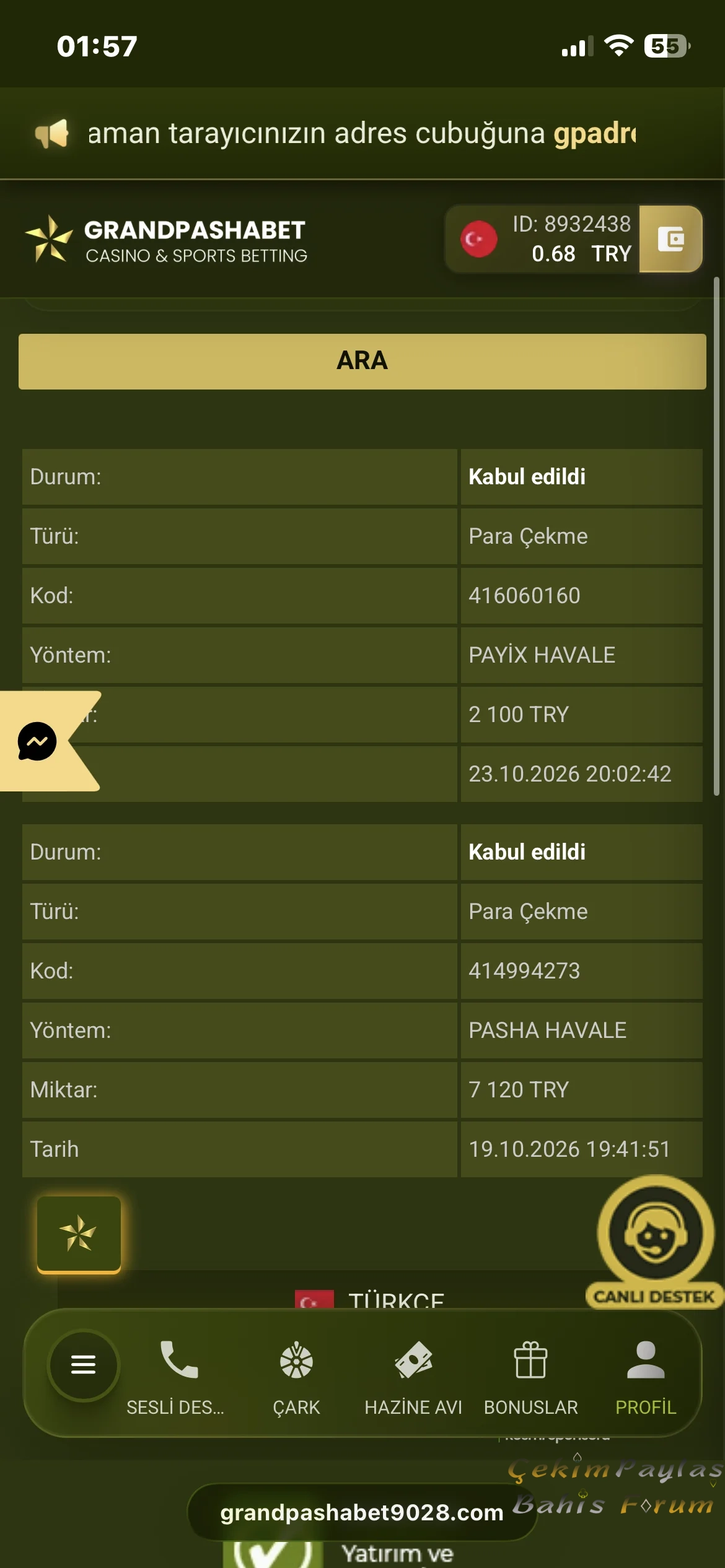Viewport: 725px width, 1568px height.
Task: Click the GrandPashaBet logo
Action: 166,240
